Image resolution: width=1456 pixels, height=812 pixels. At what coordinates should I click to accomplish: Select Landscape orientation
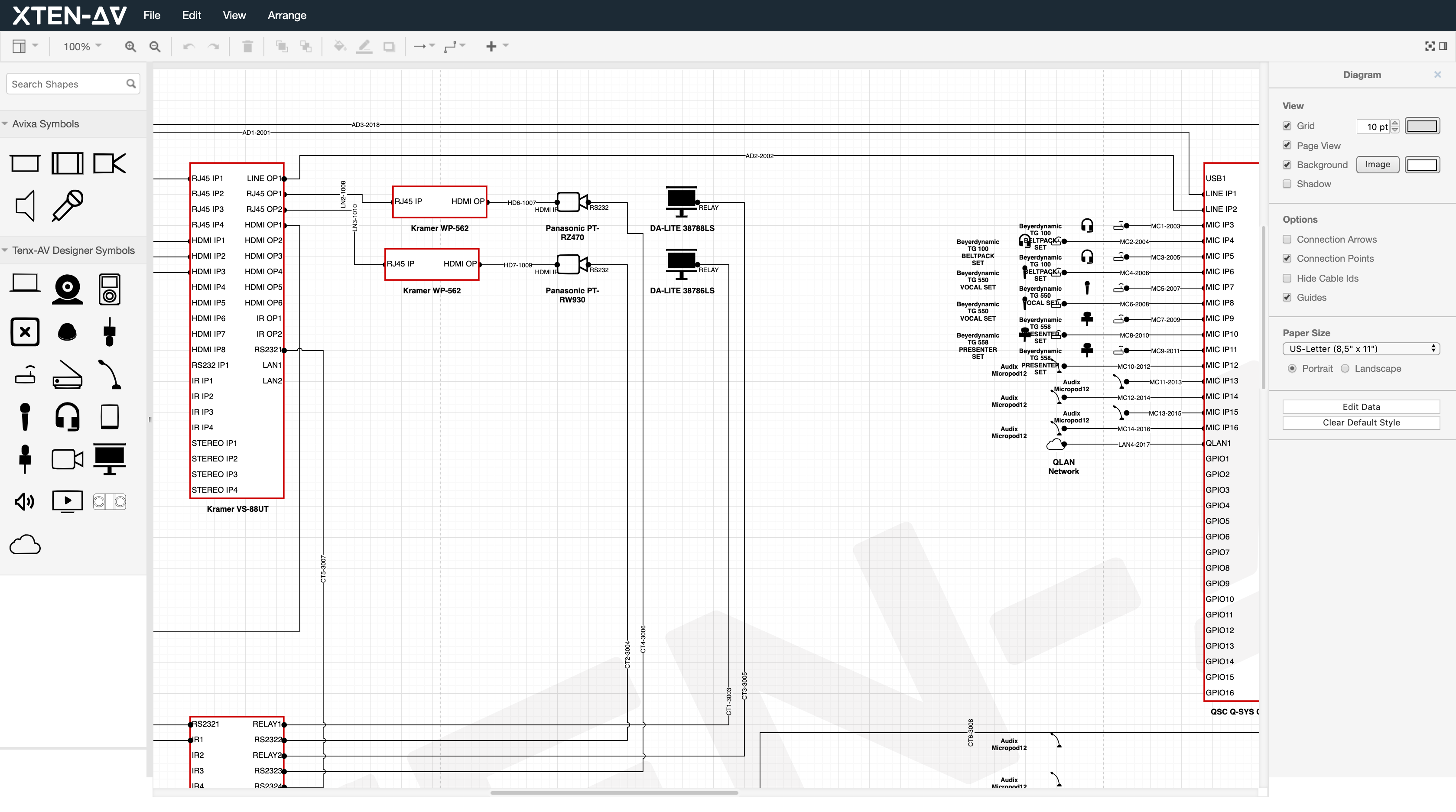[x=1345, y=368]
